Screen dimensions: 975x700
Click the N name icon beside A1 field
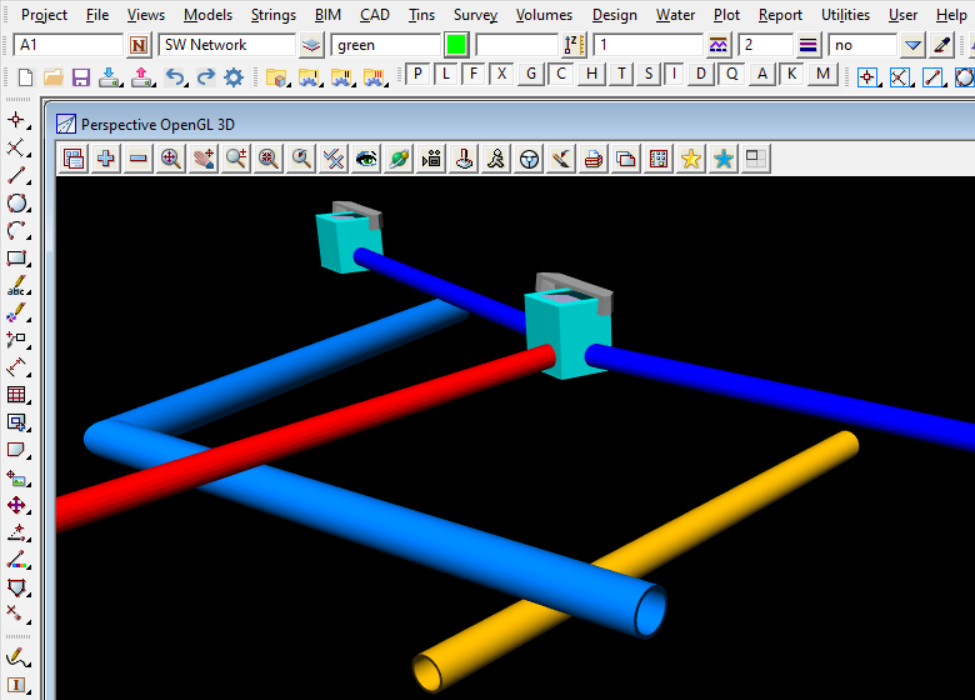139,45
